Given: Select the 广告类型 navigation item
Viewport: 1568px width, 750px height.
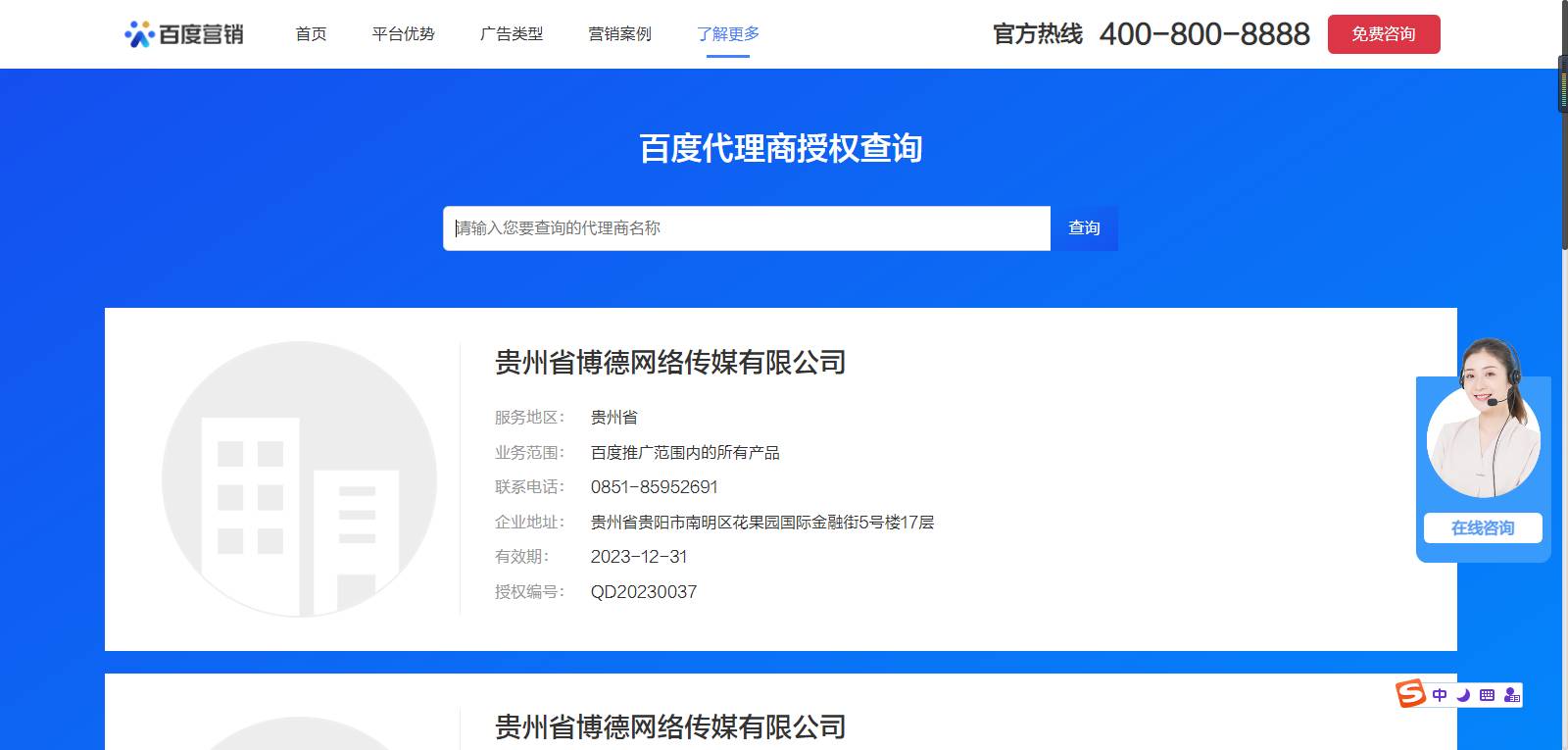Looking at the screenshot, I should (511, 34).
